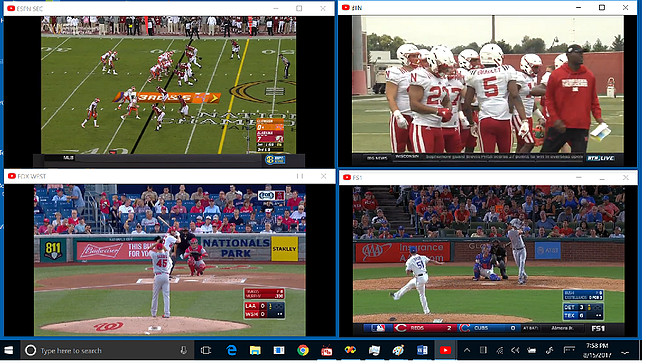Click the FS1 baseball game video
Viewport: 646px width, 364px height.
pos(489,254)
